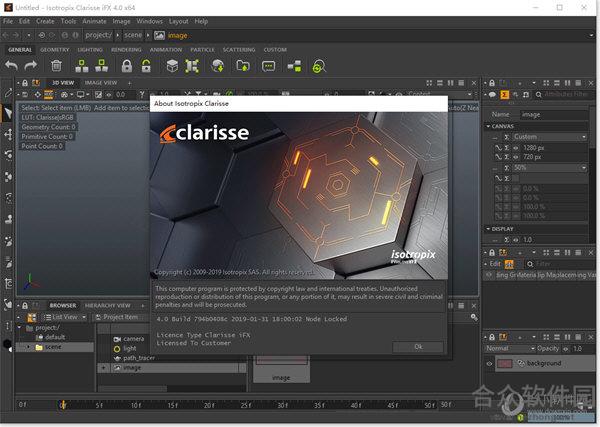Click the 3D box icon on shelf
Viewport: 600px width, 427px height.
pos(172,66)
